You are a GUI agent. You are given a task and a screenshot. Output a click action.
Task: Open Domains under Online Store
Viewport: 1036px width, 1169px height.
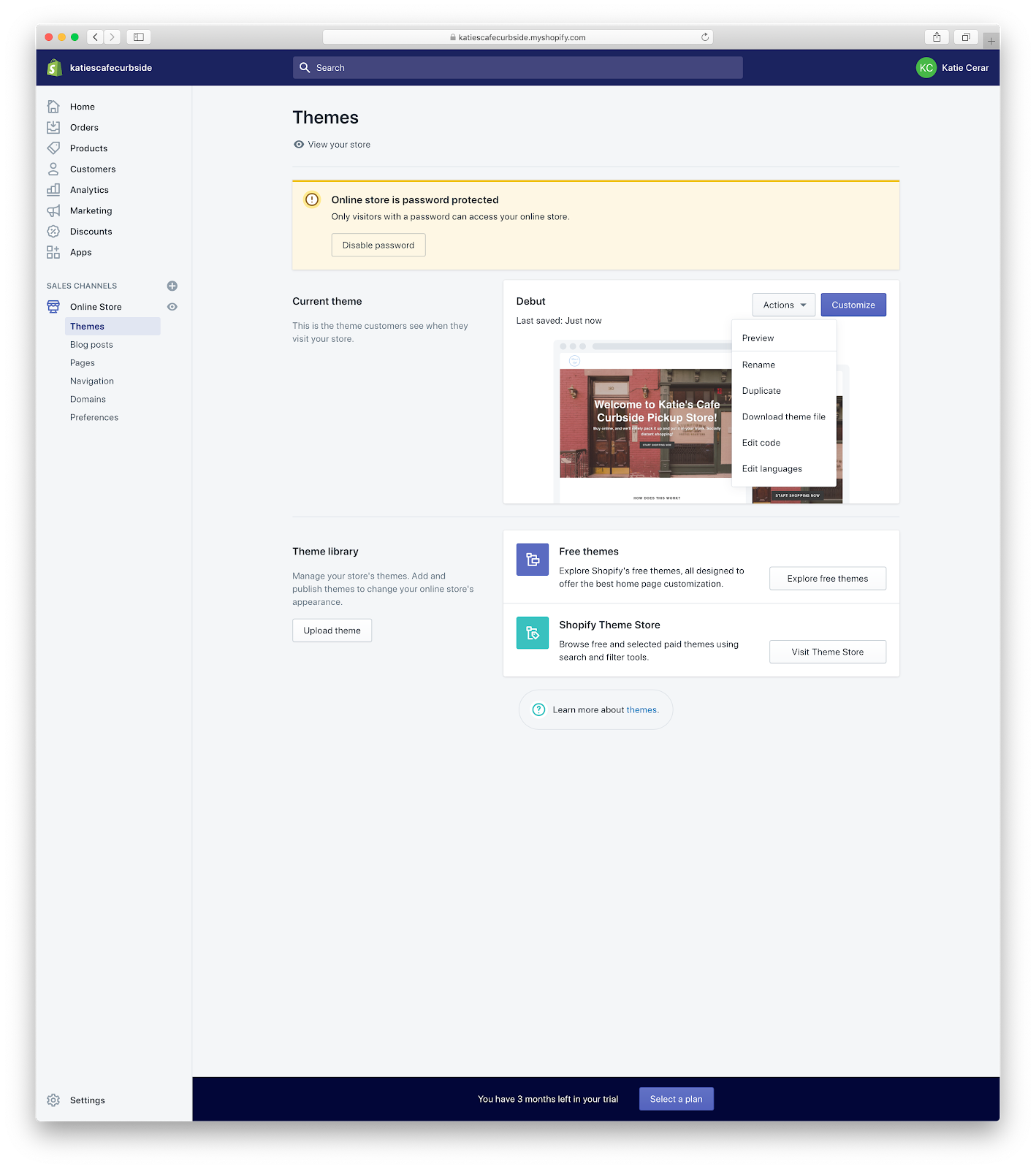point(88,400)
